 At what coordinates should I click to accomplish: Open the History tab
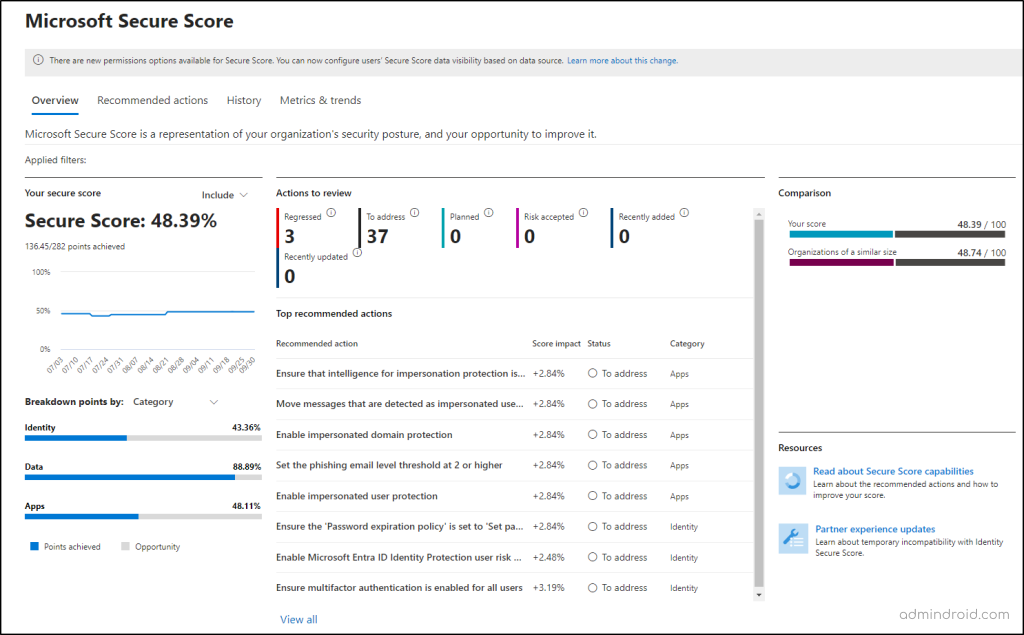(x=243, y=100)
